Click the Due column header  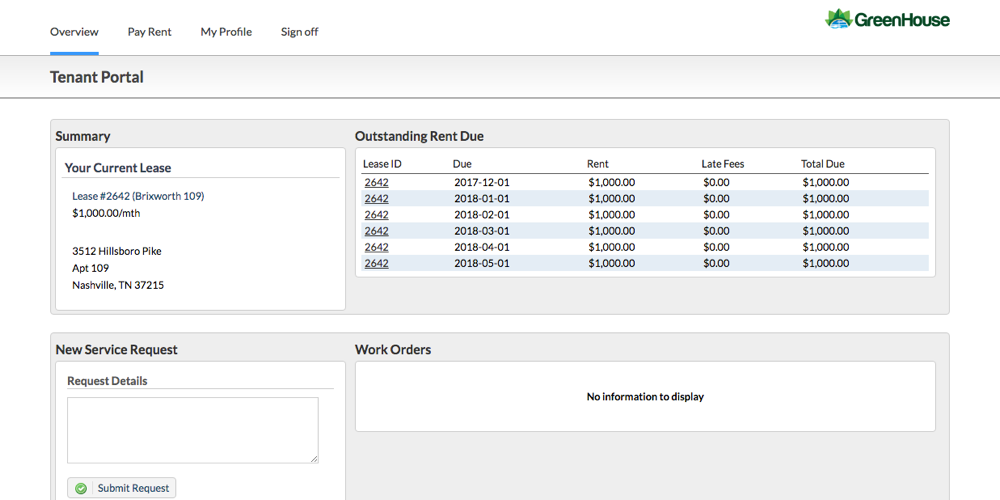pyautogui.click(x=462, y=164)
